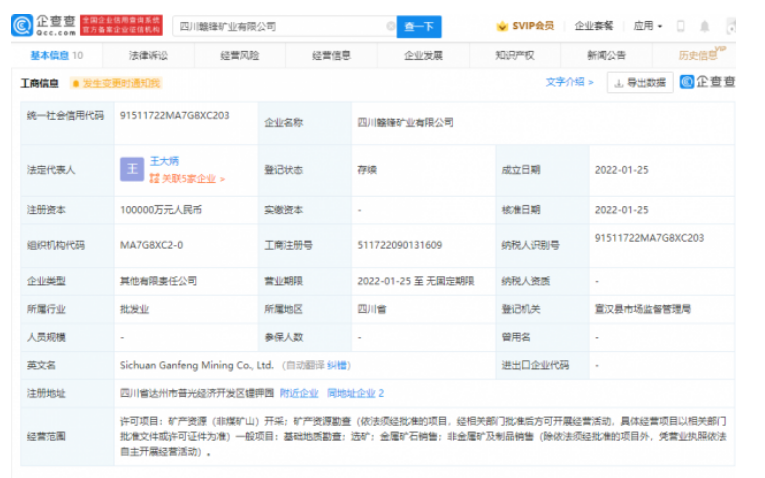The width and height of the screenshot is (765, 478).
Task: Open the 附近企业 link
Action: (x=299, y=393)
